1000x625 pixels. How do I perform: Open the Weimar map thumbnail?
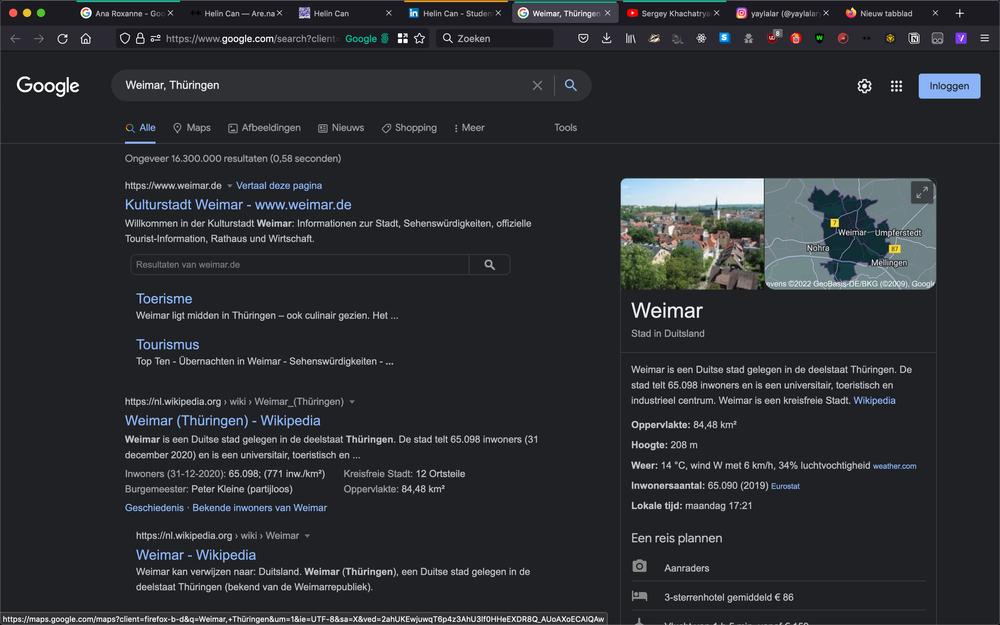coord(850,233)
